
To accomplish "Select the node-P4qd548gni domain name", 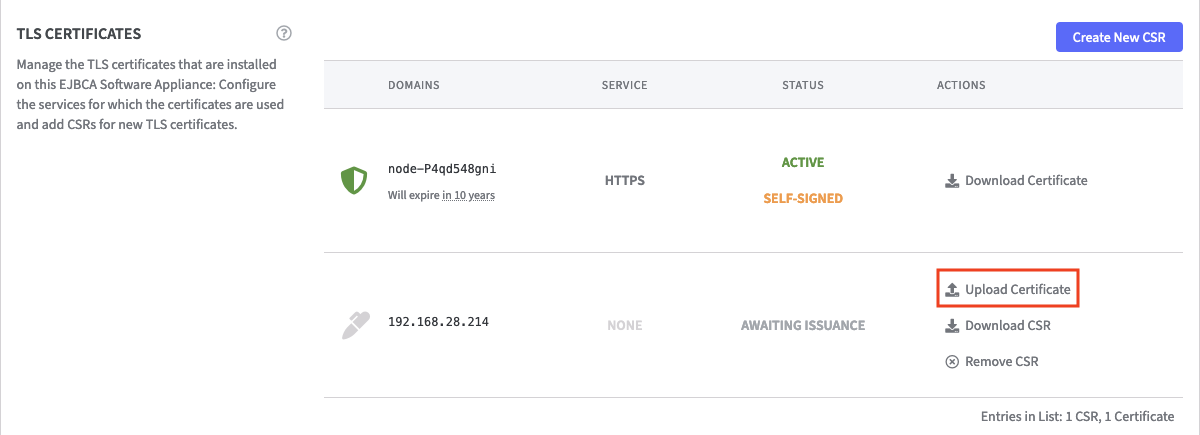I will [x=441, y=169].
